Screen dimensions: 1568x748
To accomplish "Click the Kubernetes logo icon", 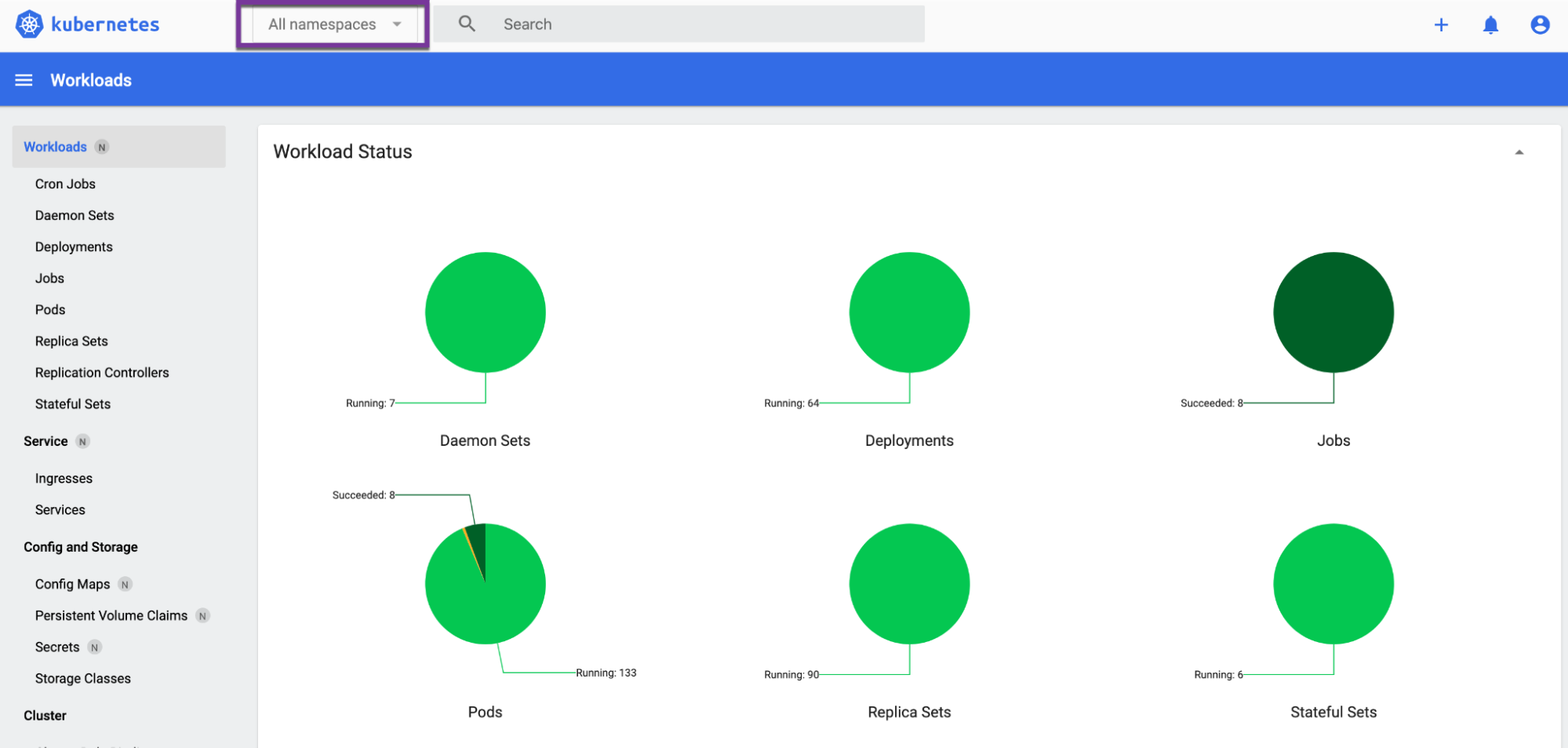I will (x=29, y=24).
